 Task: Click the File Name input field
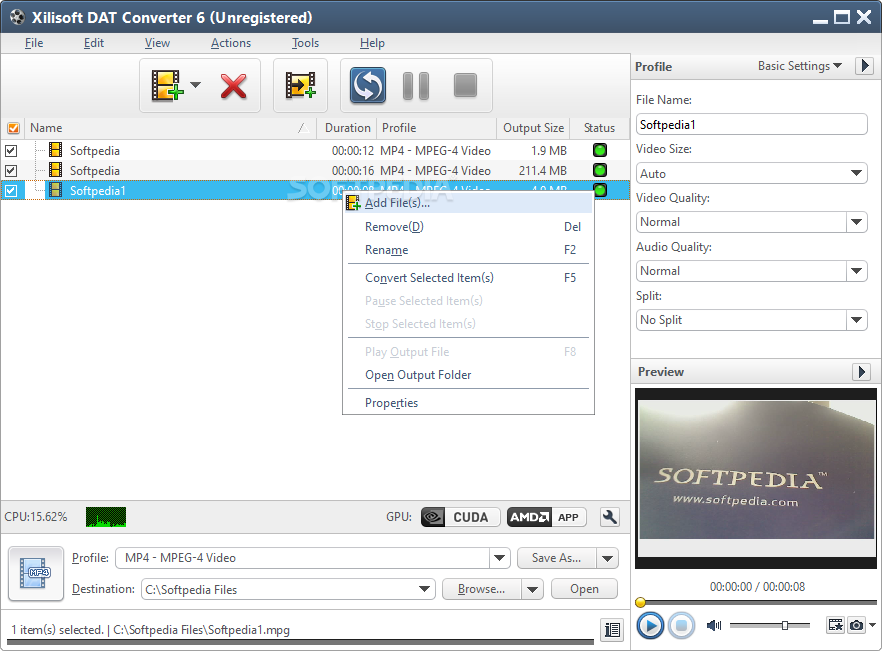point(752,124)
